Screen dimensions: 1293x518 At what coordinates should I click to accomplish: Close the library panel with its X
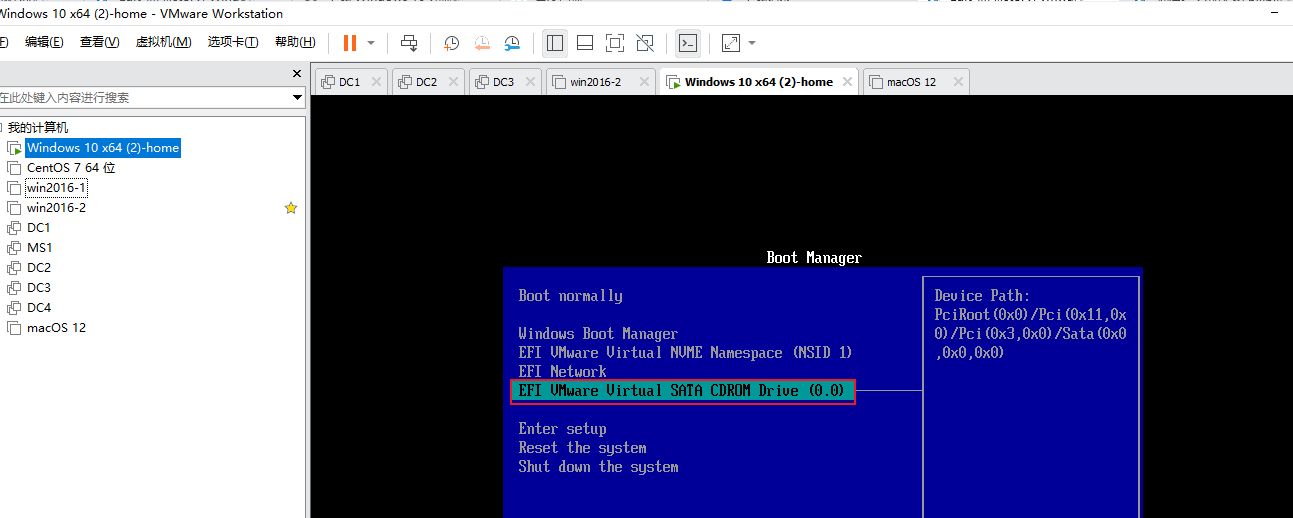[297, 74]
